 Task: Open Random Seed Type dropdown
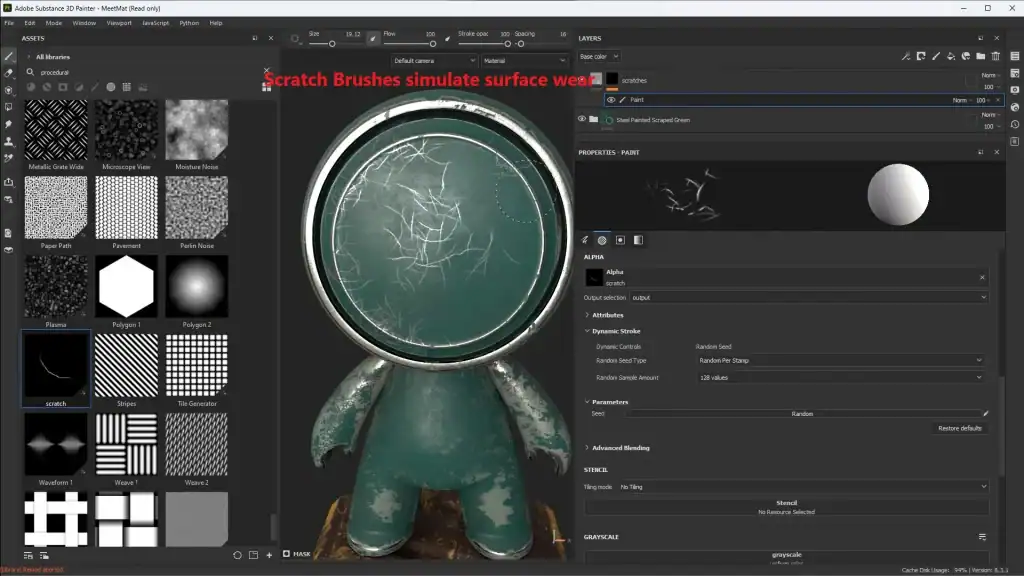[x=840, y=360]
